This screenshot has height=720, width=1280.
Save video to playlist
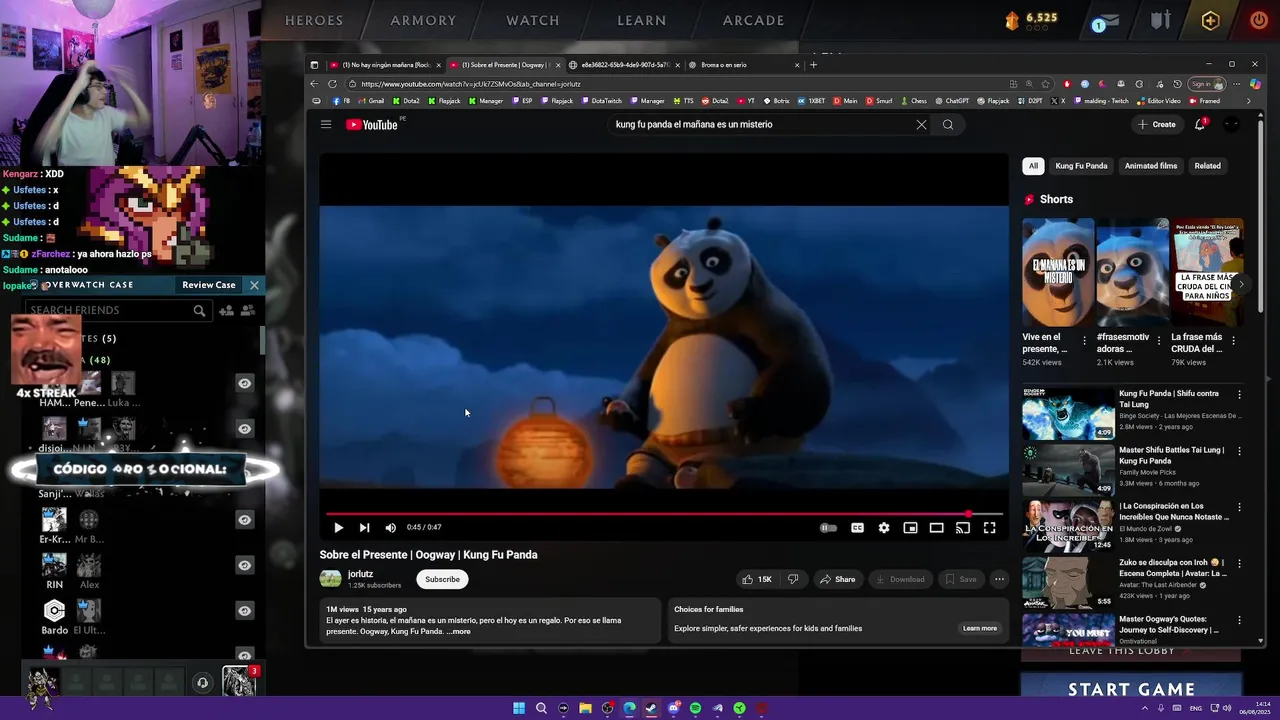coord(961,579)
